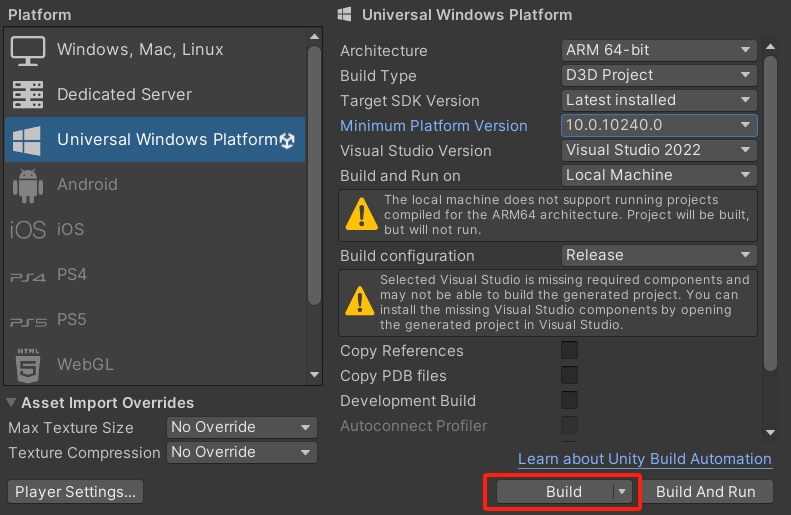Image resolution: width=791 pixels, height=515 pixels.
Task: Click the WebGL HTML5 icon
Action: coord(28,364)
